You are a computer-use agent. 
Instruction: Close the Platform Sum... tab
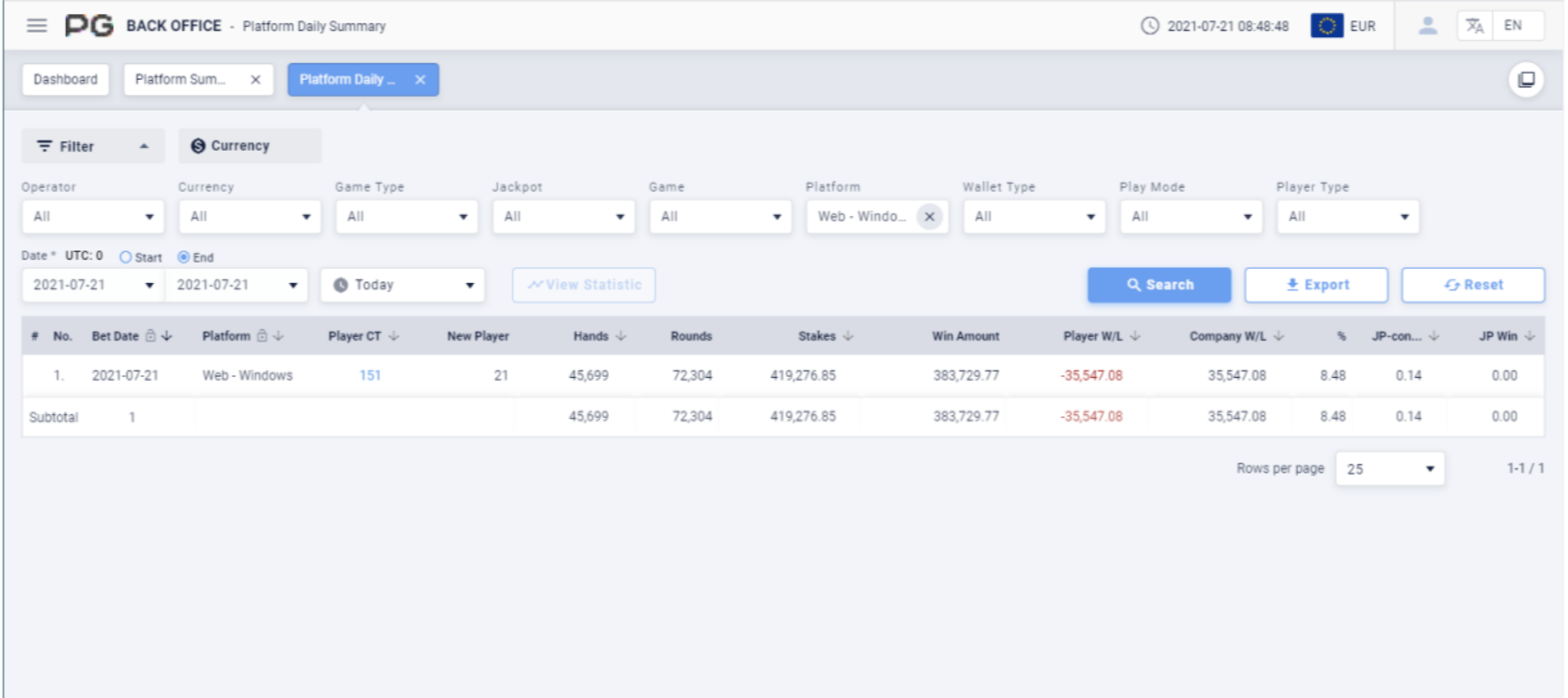point(255,80)
